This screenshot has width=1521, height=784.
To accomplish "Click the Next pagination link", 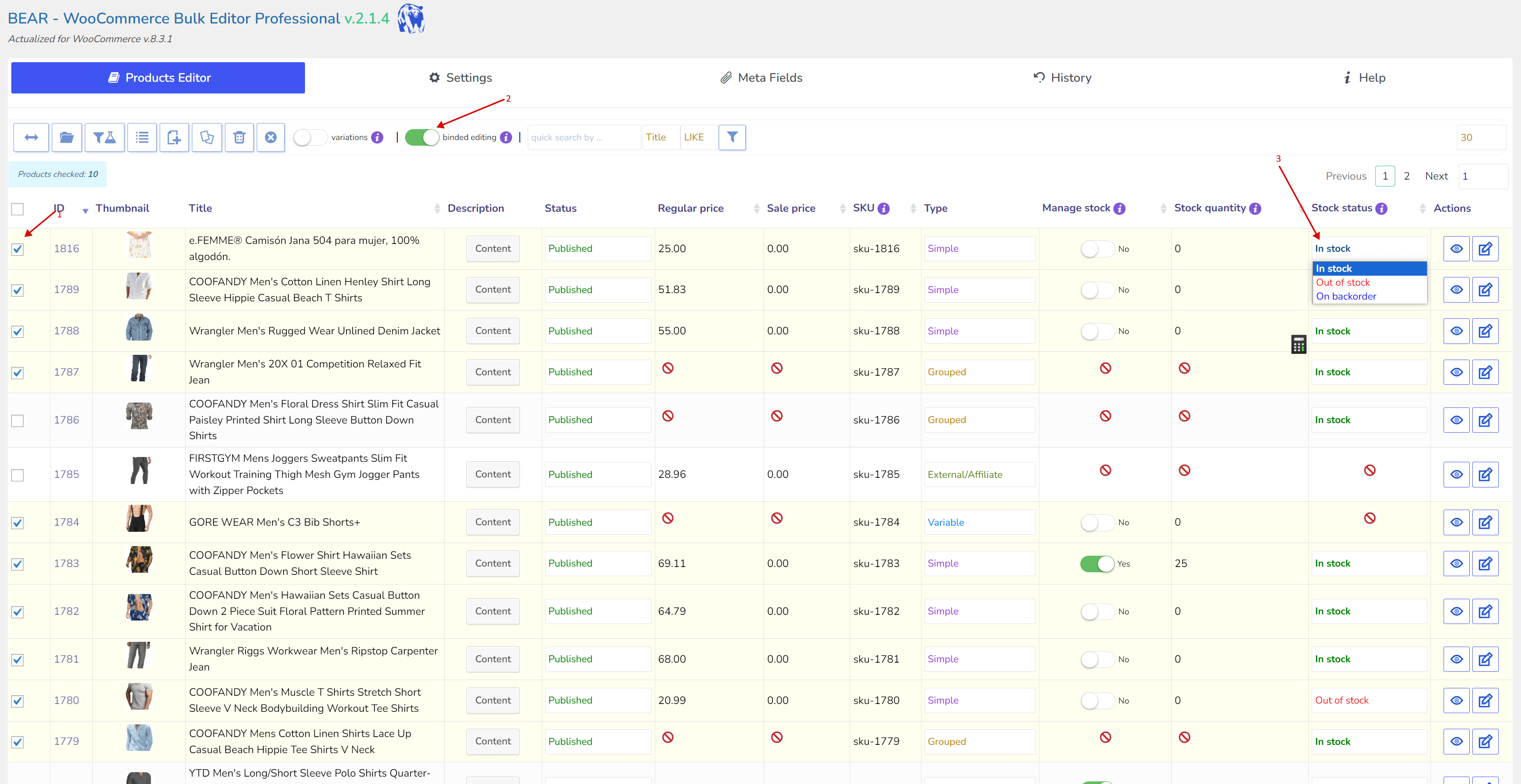I will (x=1436, y=176).
